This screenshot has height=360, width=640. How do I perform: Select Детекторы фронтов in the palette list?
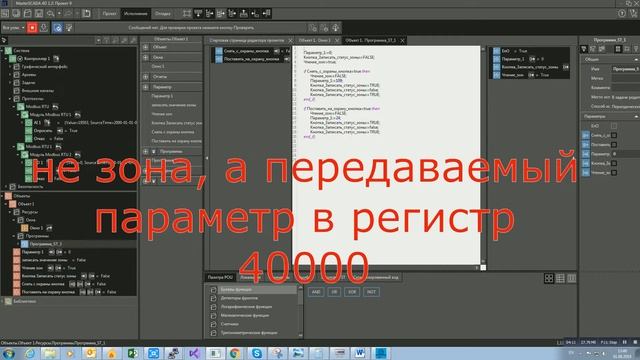point(239,298)
